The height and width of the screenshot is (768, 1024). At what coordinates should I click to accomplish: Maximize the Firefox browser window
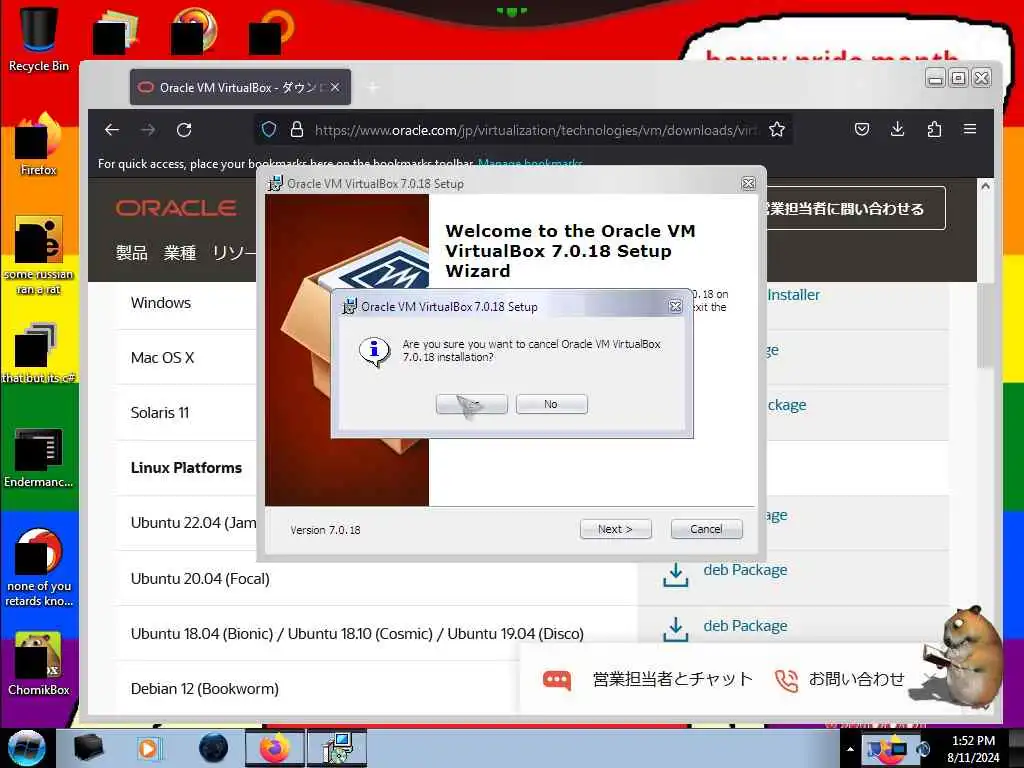(958, 78)
